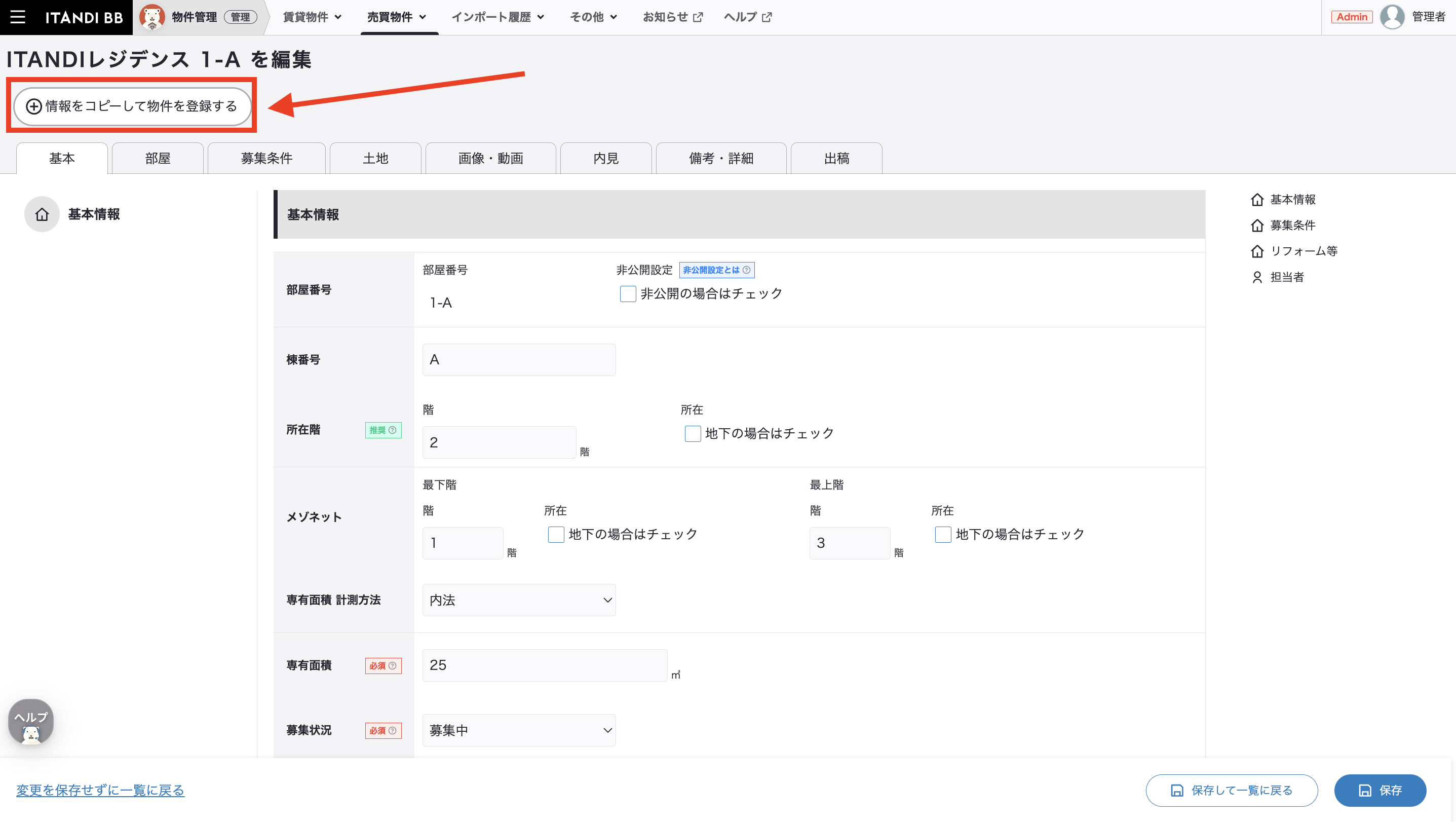The width and height of the screenshot is (1456, 822).
Task: Click the user avatar icon beside 管理者
Action: [x=1392, y=17]
